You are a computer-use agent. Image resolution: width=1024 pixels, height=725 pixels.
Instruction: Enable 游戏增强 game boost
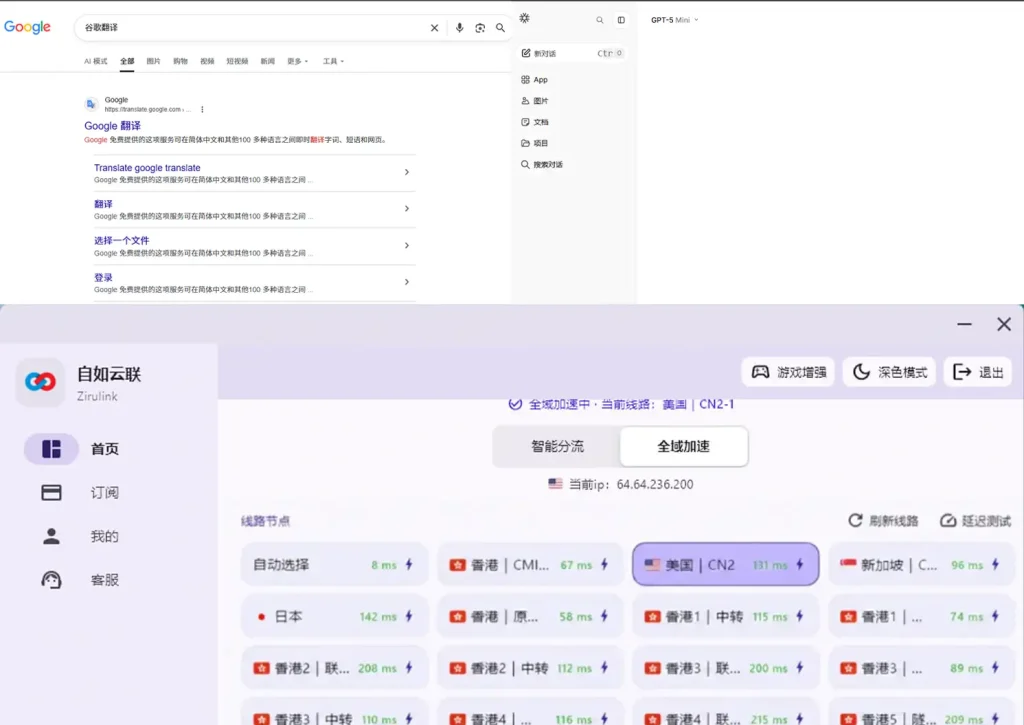tap(788, 372)
